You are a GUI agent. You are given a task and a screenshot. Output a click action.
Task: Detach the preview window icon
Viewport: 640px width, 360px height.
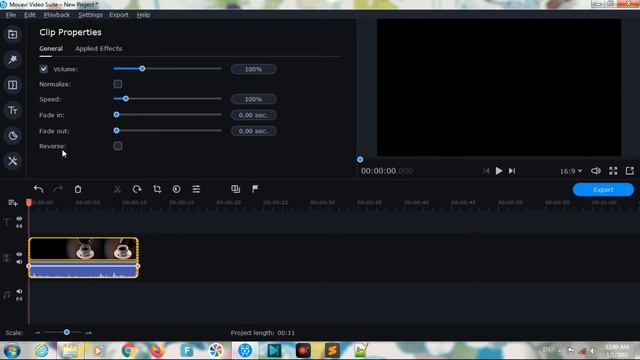[x=630, y=171]
